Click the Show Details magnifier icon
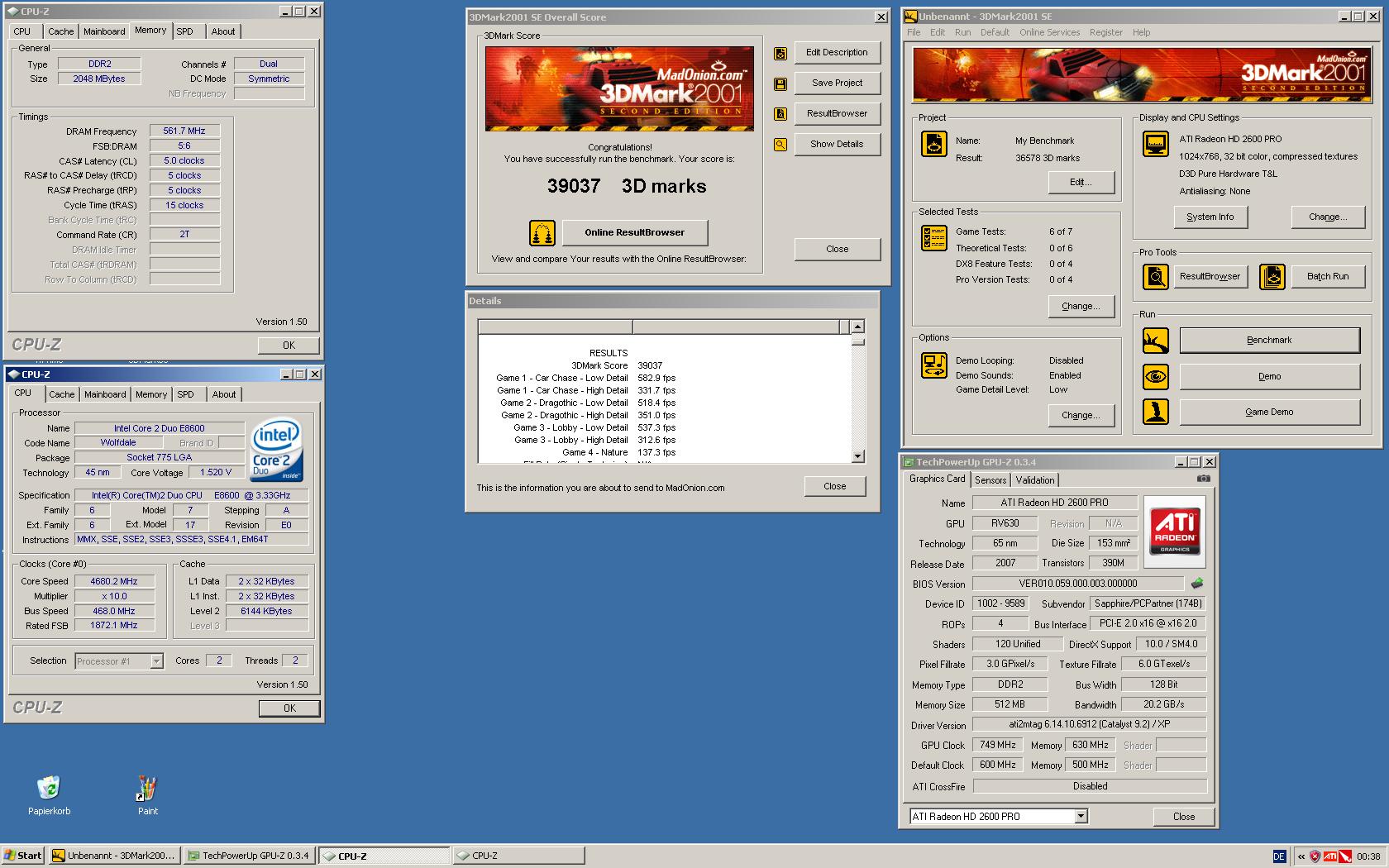 780,145
